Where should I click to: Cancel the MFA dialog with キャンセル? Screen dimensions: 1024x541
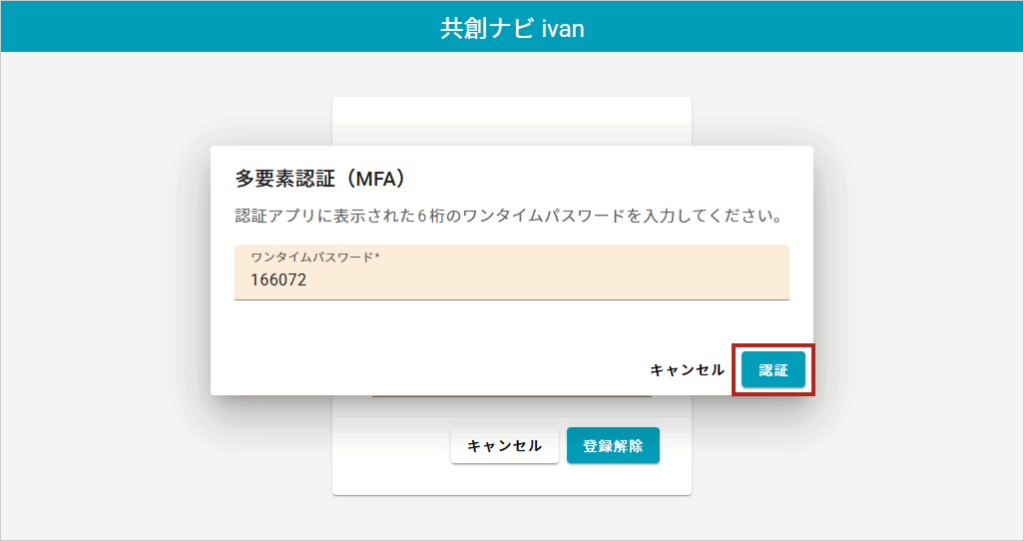click(x=687, y=370)
